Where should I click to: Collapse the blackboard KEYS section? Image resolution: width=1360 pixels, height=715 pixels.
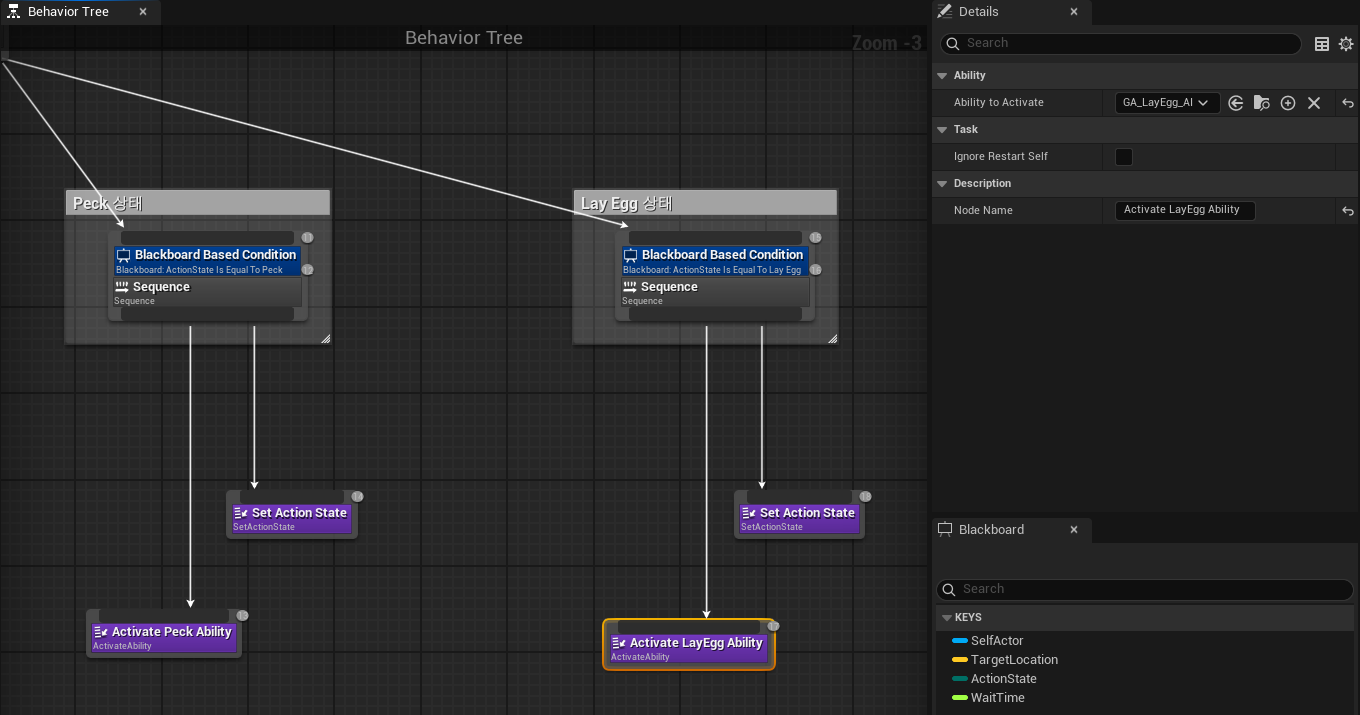pyautogui.click(x=947, y=618)
